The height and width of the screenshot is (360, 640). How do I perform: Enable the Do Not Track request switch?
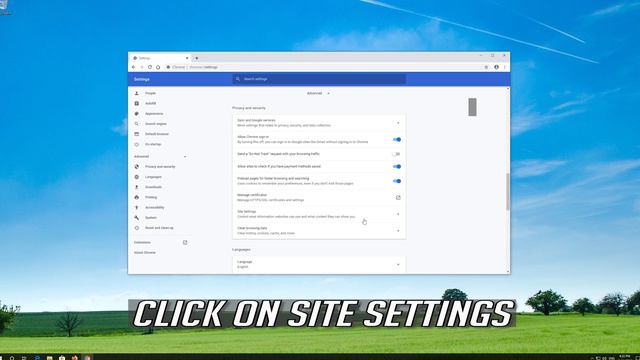coord(396,154)
